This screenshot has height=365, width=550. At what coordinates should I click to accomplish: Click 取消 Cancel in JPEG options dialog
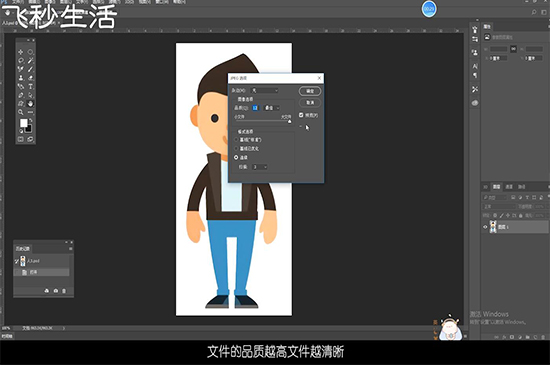click(310, 103)
